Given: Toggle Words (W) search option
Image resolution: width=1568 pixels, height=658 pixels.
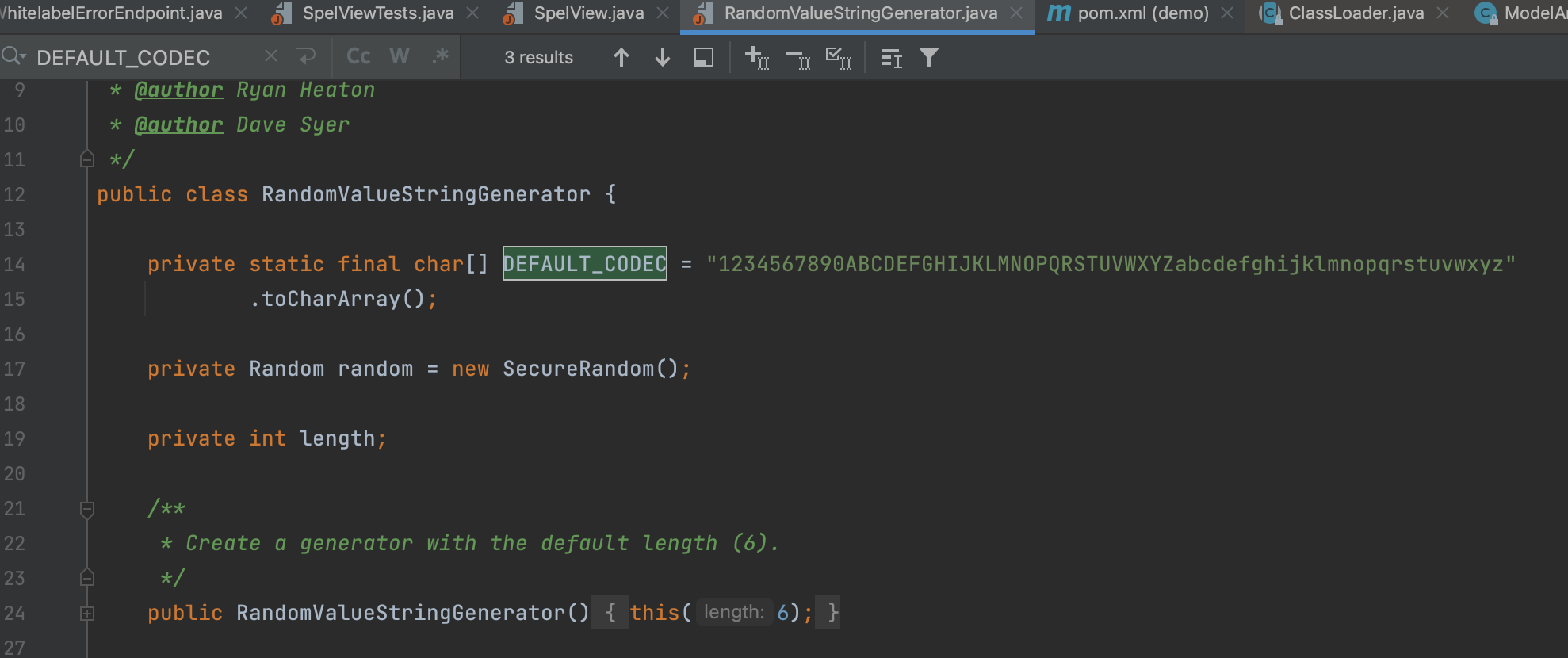Looking at the screenshot, I should [x=400, y=56].
